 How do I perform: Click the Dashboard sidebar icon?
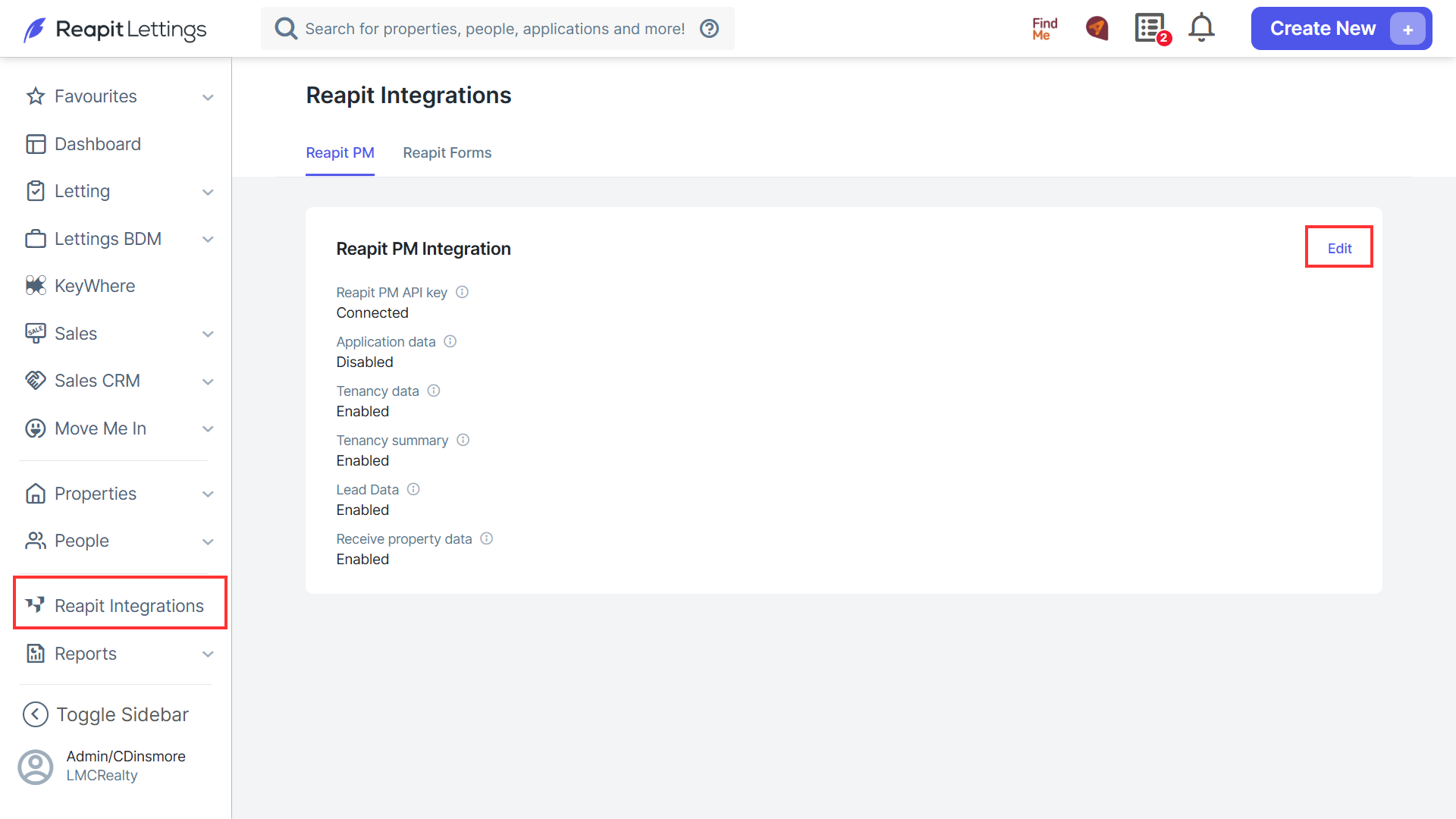(36, 144)
